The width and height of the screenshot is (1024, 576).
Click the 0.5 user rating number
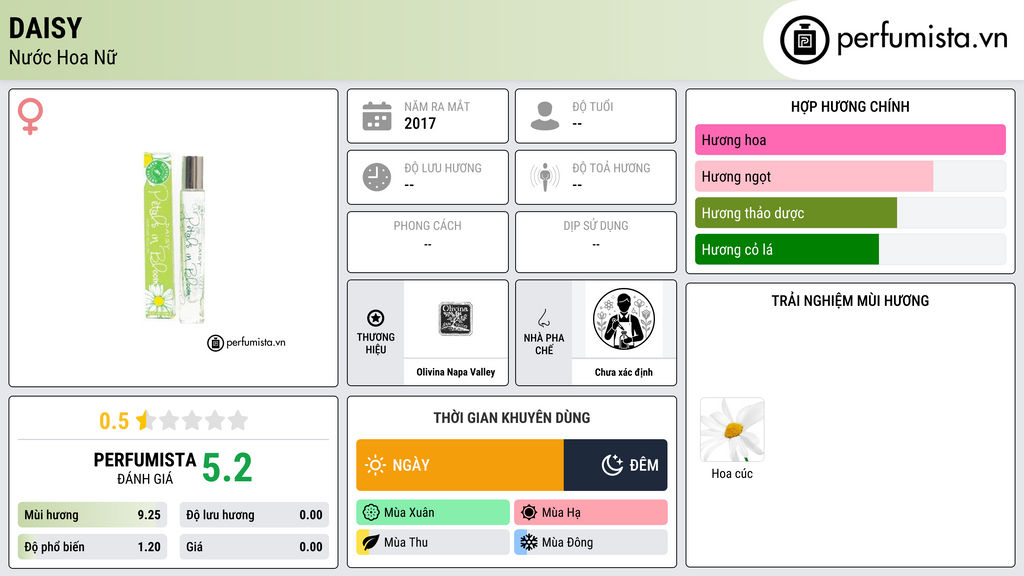click(x=114, y=421)
